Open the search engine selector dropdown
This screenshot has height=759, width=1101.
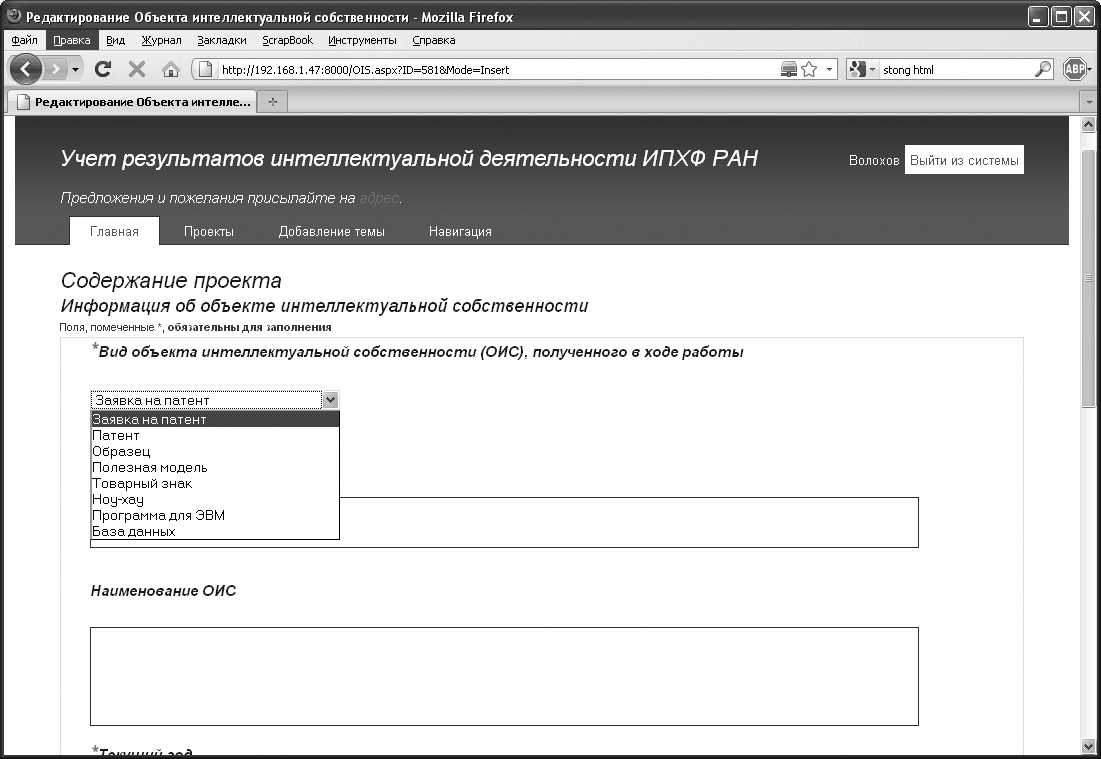click(x=862, y=69)
